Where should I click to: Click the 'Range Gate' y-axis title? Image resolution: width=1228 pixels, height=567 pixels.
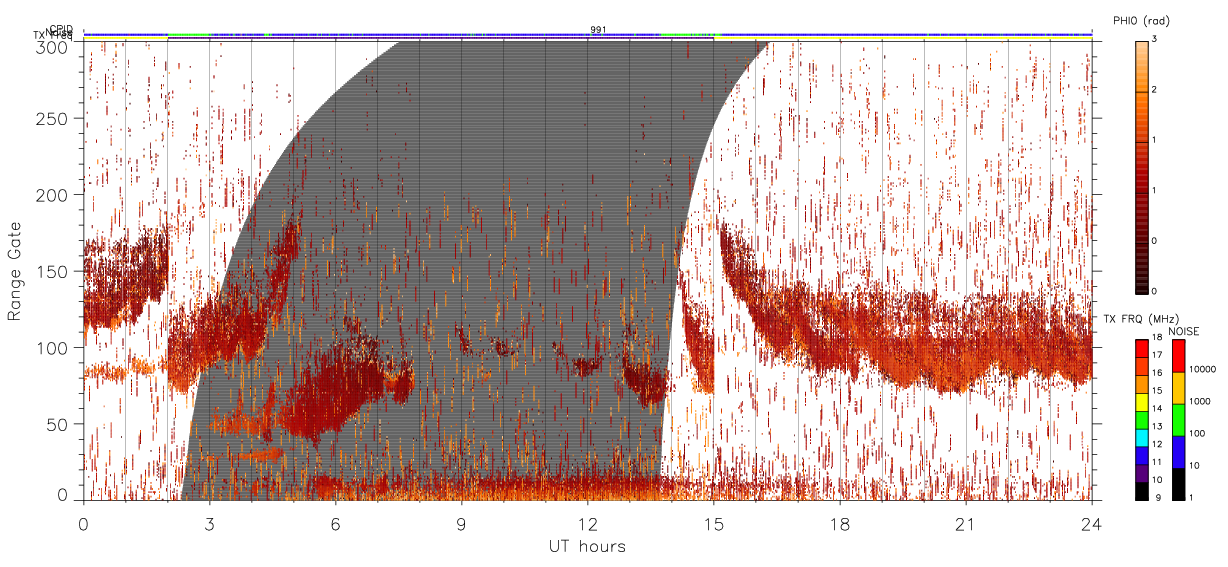[15, 272]
